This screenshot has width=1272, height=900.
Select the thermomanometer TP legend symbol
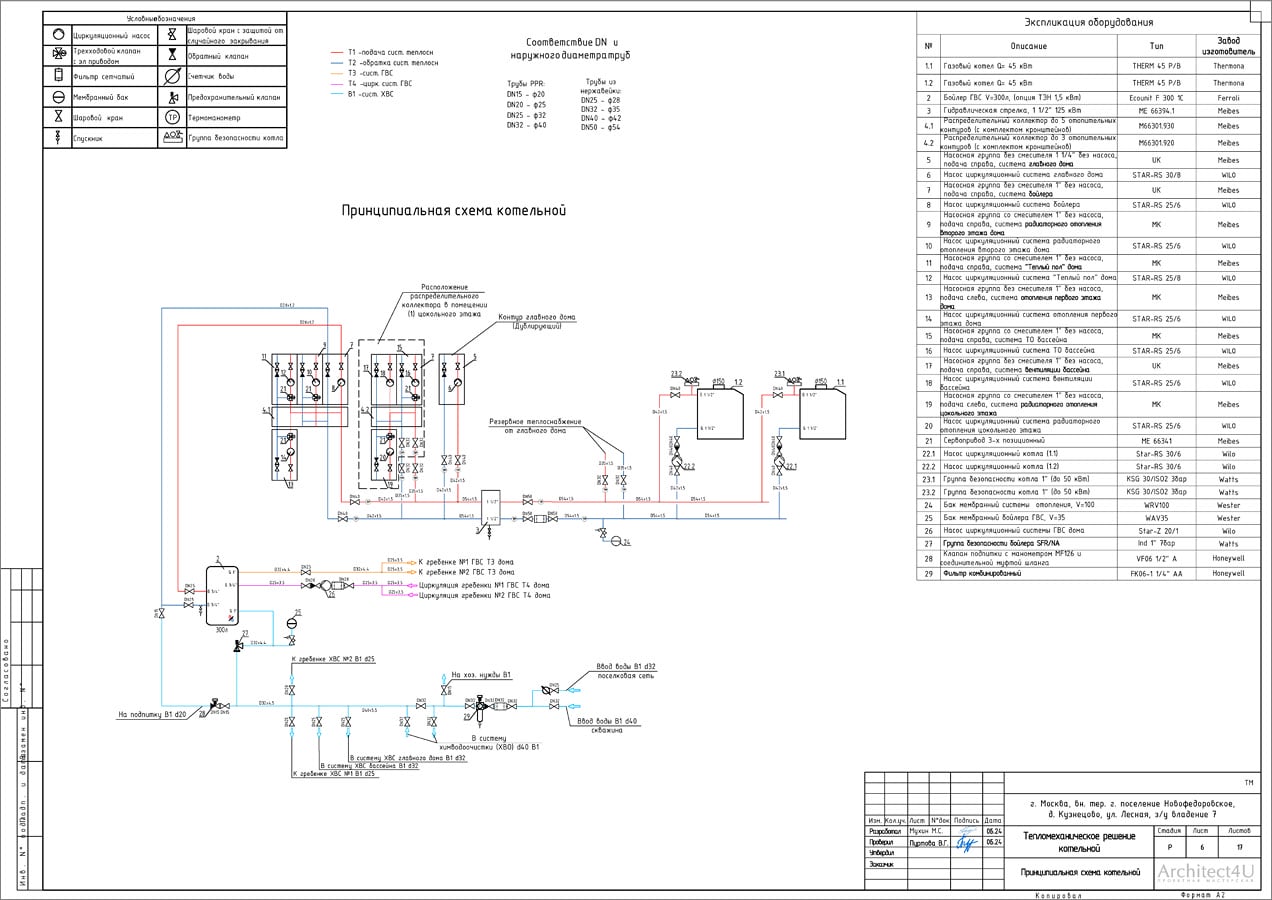[172, 118]
